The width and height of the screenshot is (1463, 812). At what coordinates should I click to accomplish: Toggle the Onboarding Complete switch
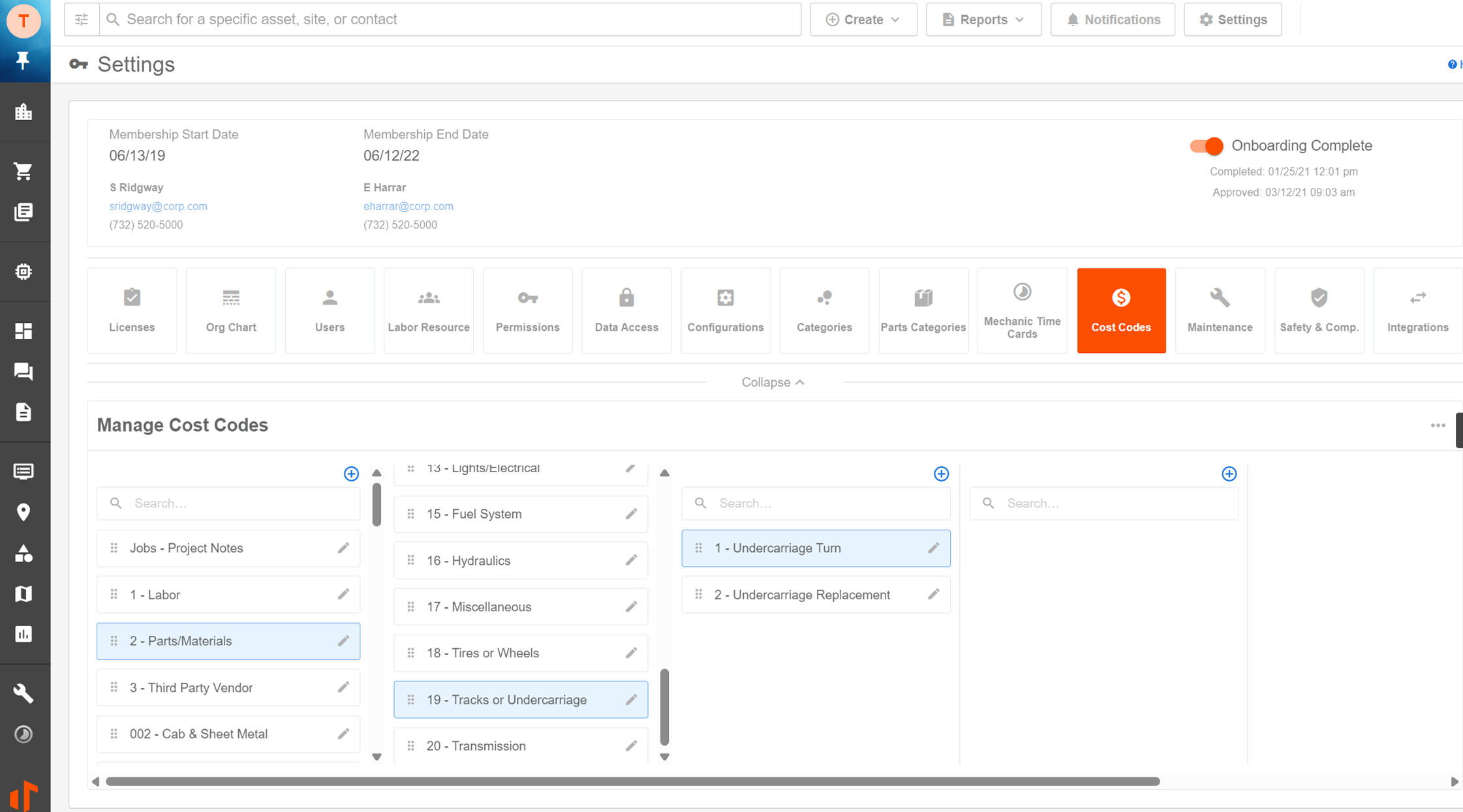pos(1206,146)
